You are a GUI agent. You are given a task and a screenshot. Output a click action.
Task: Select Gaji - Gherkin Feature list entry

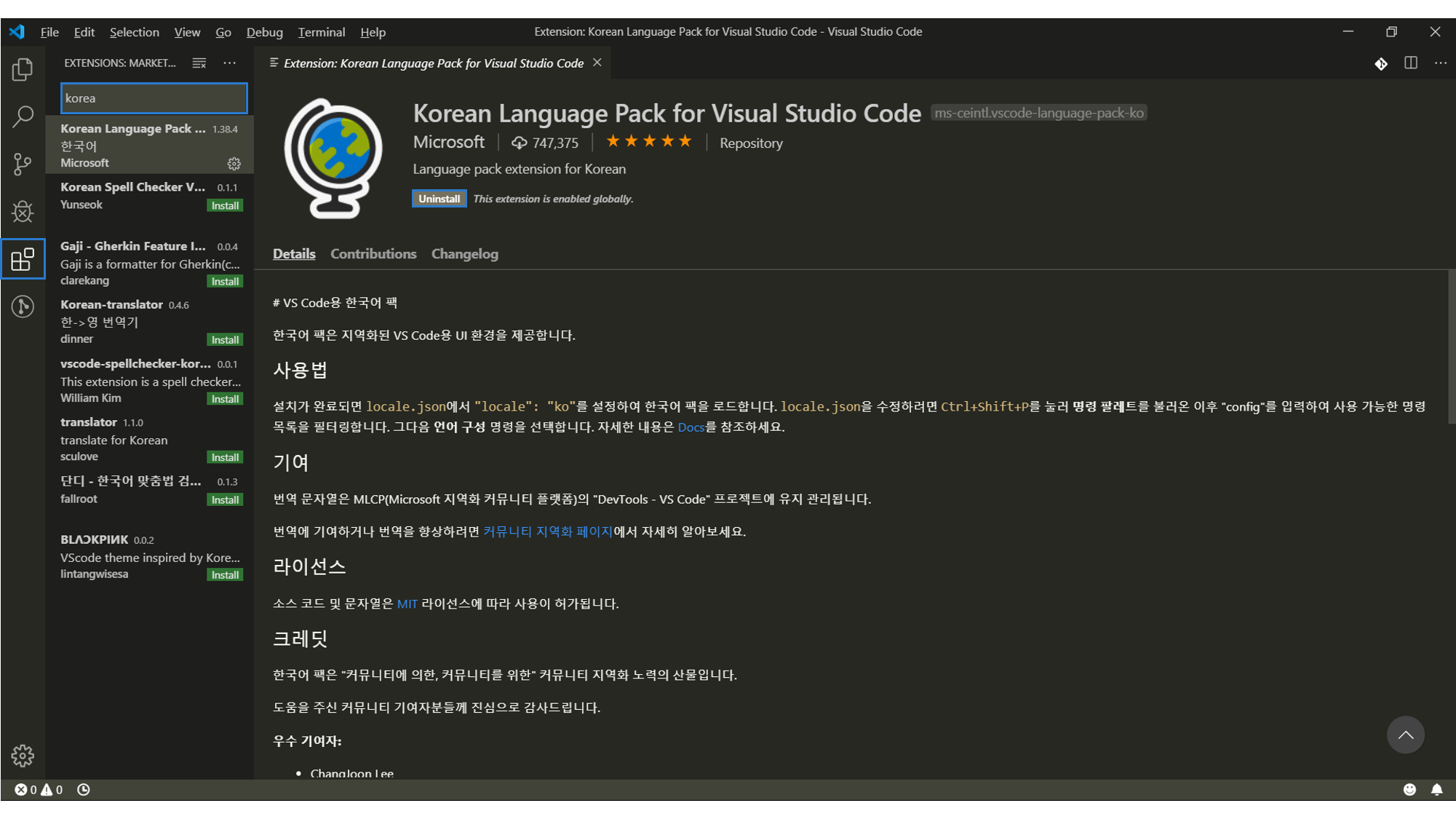(150, 263)
